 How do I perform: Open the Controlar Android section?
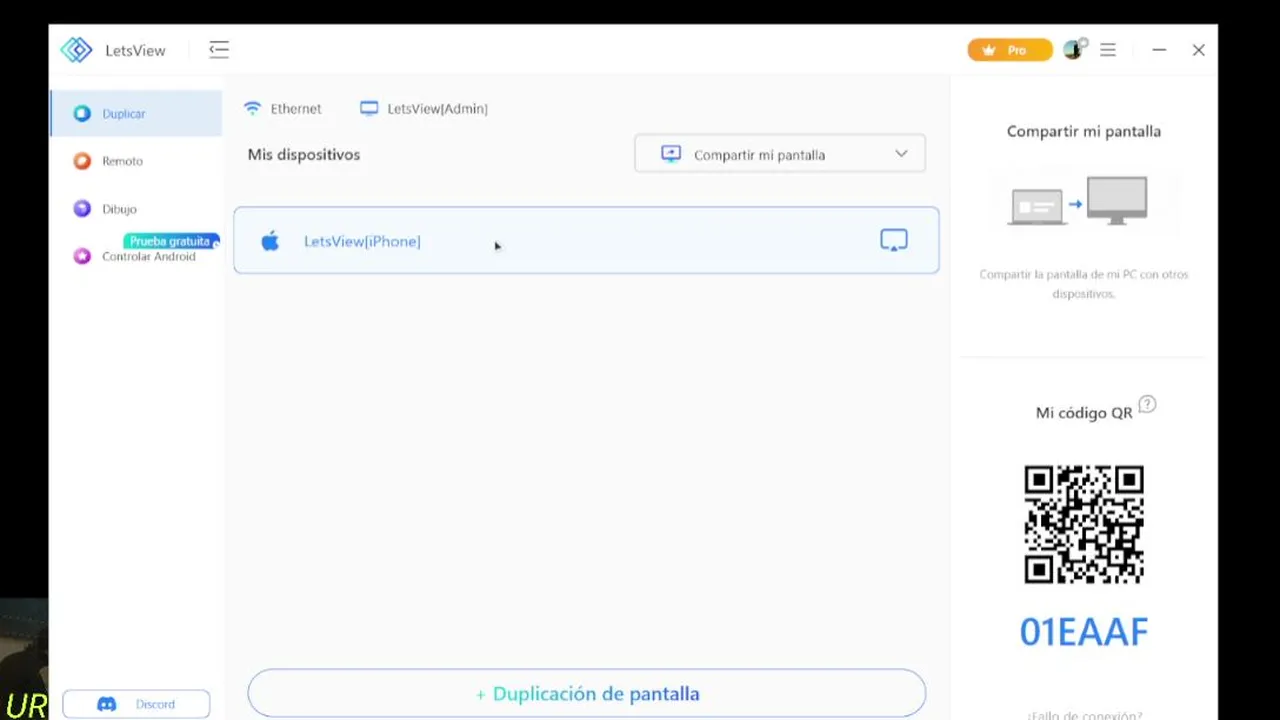[x=136, y=256]
